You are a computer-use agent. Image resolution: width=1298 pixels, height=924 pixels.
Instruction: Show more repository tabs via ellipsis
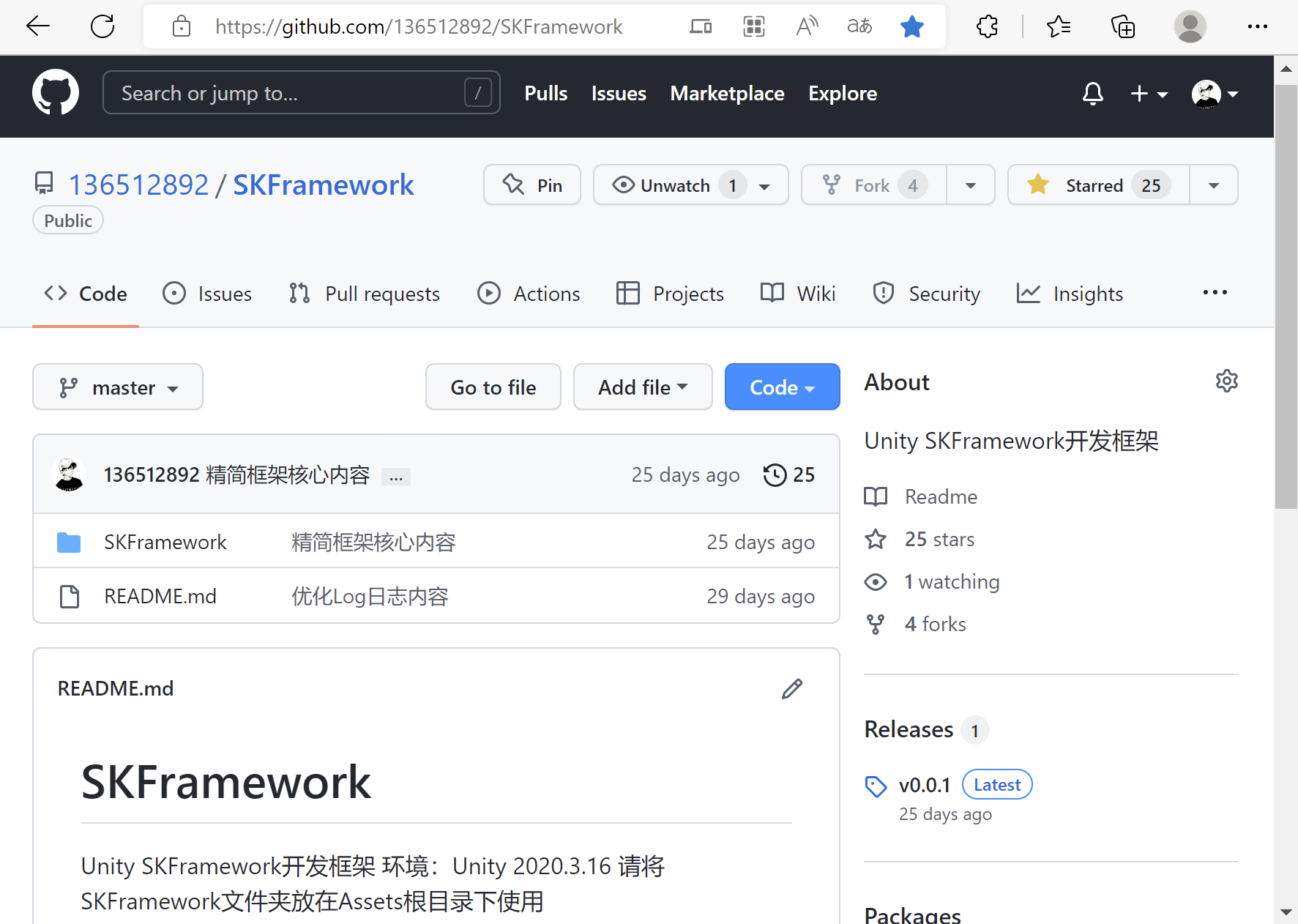coord(1215,293)
